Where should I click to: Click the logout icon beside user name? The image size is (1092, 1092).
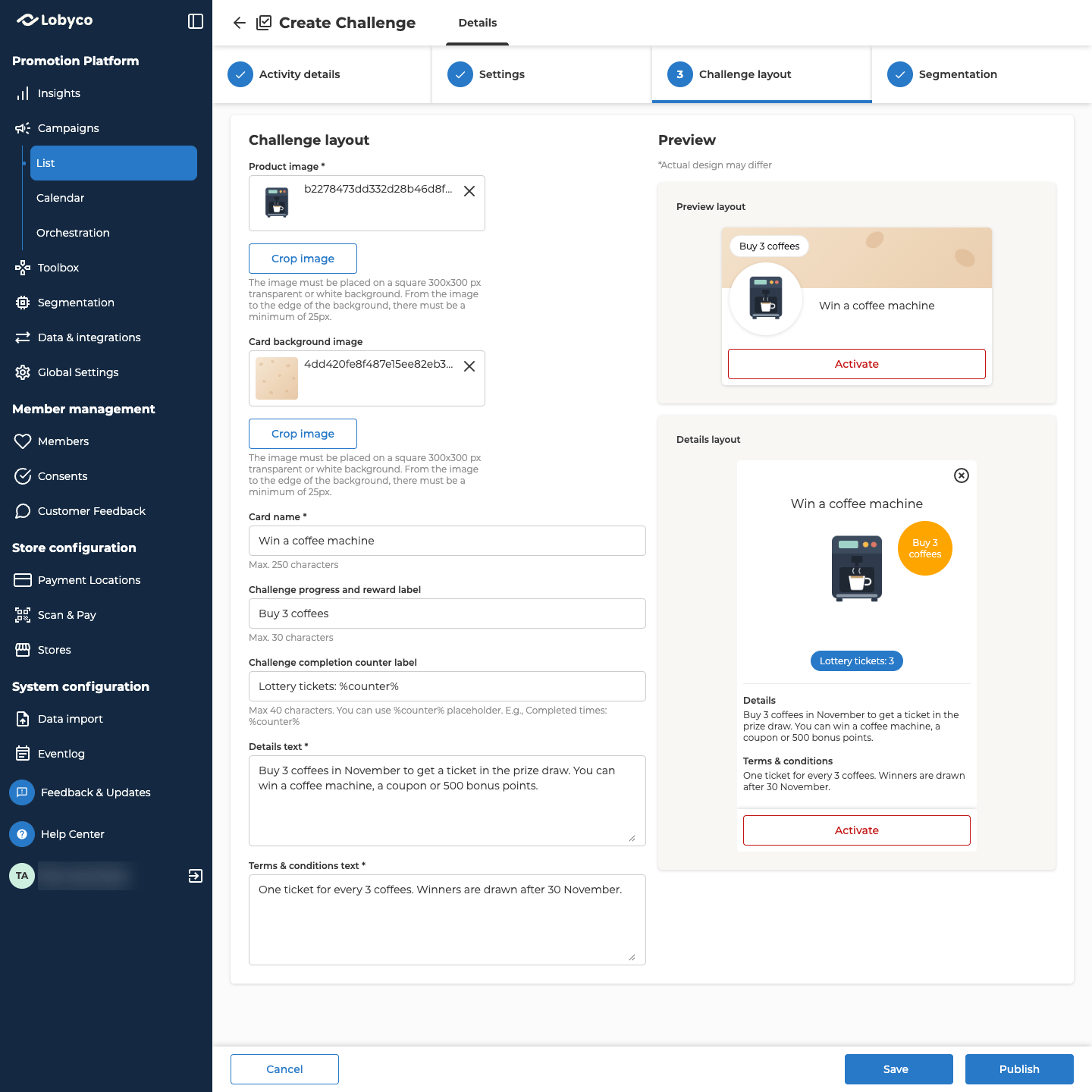[196, 876]
